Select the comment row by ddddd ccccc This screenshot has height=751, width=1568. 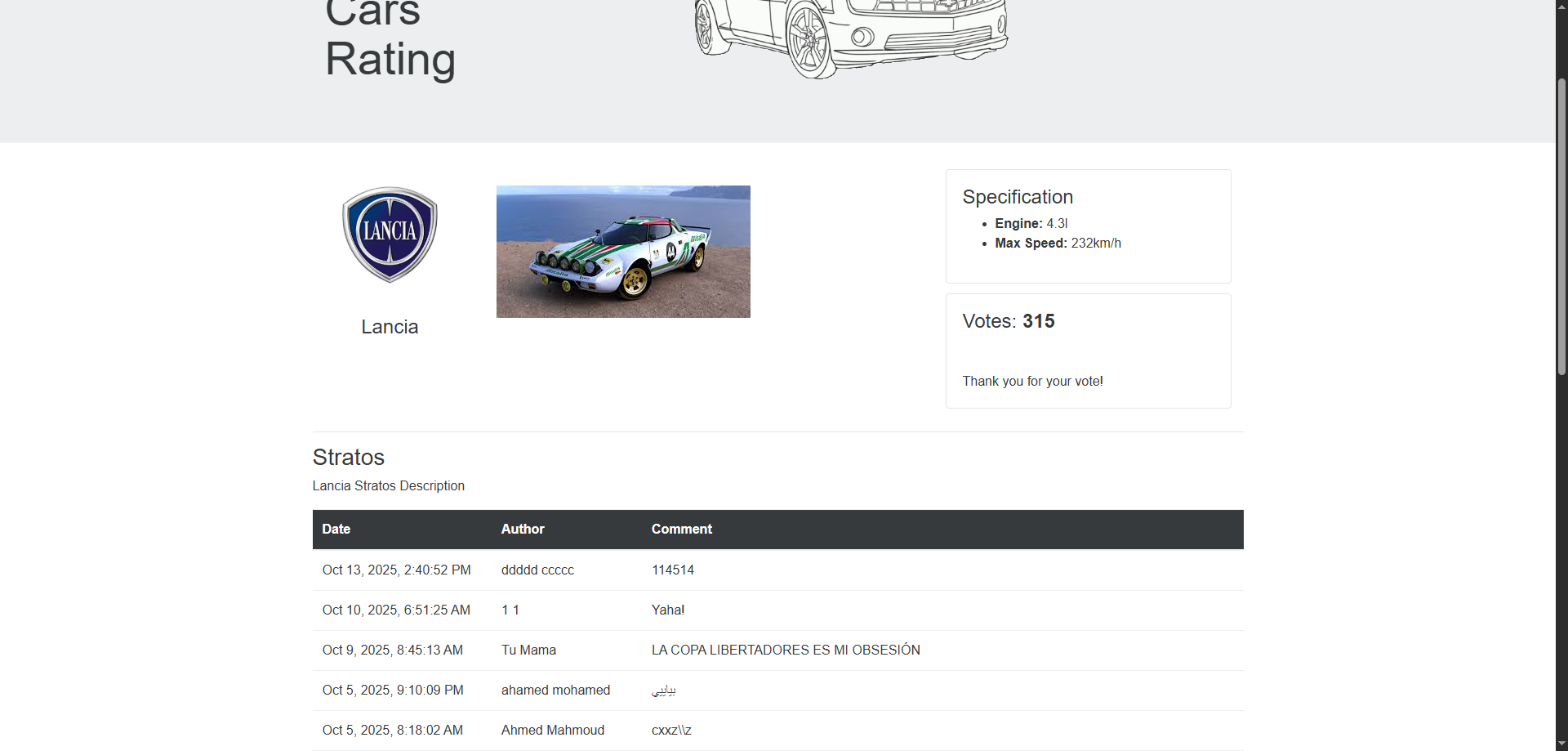tap(777, 570)
